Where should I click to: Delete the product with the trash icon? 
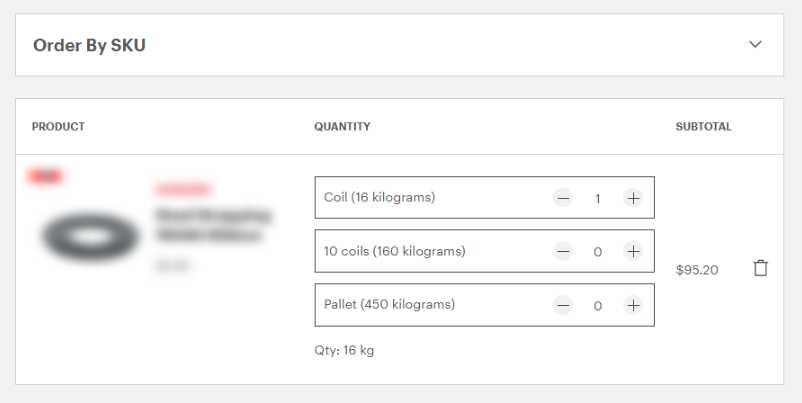(761, 269)
